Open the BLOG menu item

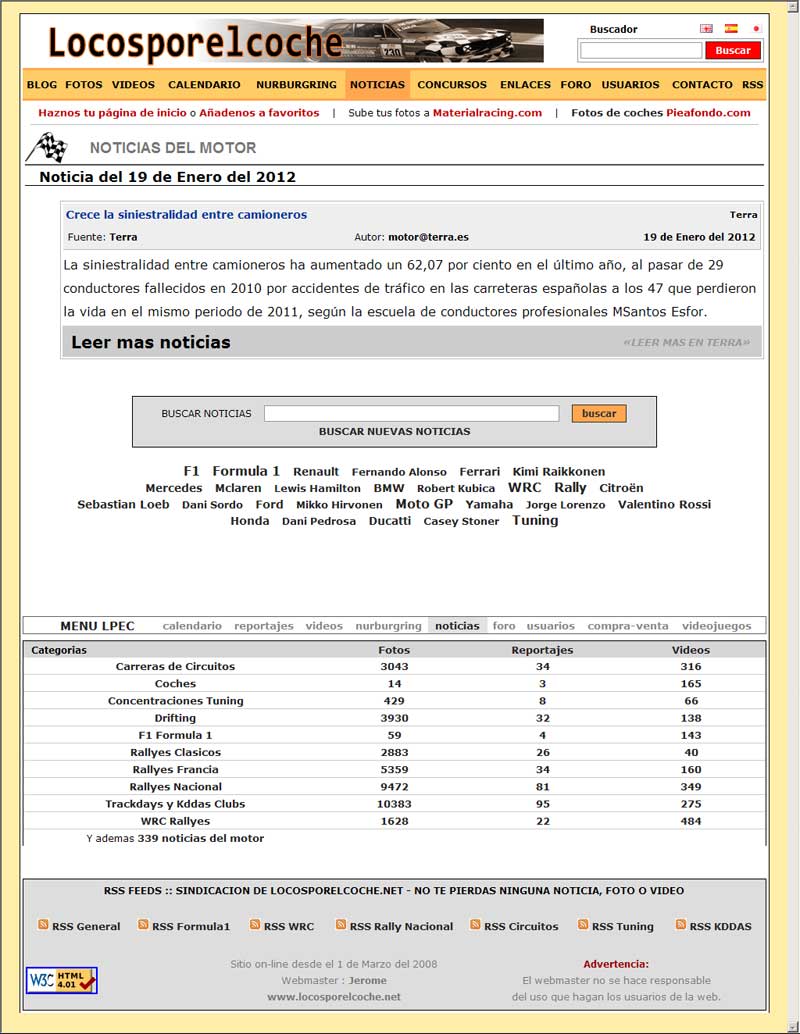click(42, 84)
